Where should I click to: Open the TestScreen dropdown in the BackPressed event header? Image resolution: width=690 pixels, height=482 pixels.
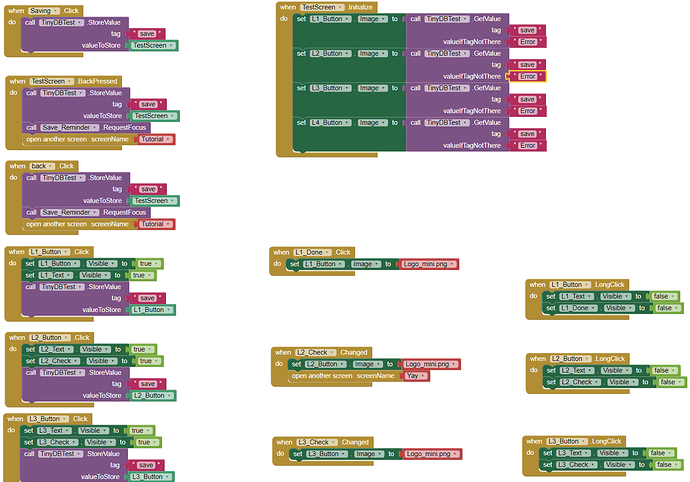pyautogui.click(x=52, y=81)
